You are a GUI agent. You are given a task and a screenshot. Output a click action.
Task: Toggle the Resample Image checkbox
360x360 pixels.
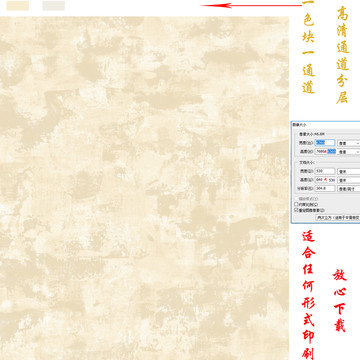click(296, 210)
